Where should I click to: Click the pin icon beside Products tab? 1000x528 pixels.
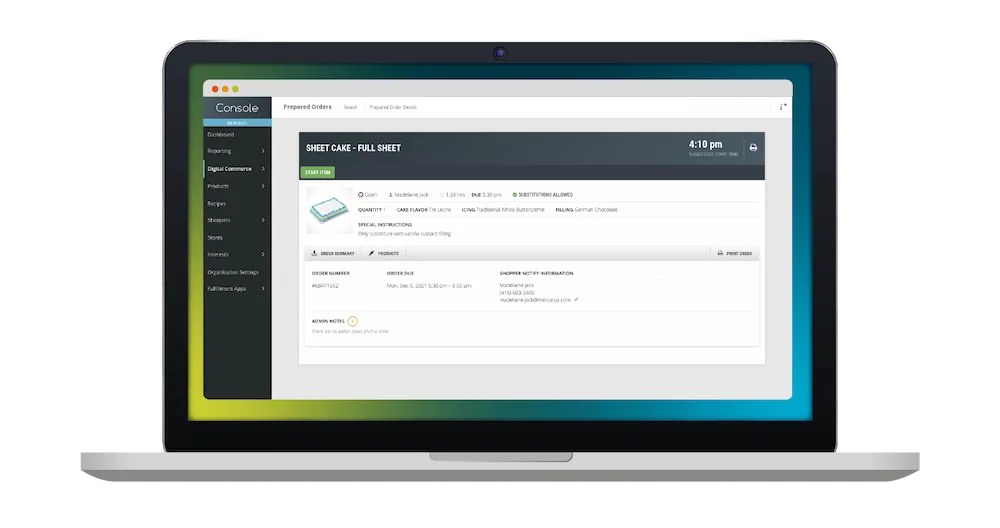click(x=372, y=253)
